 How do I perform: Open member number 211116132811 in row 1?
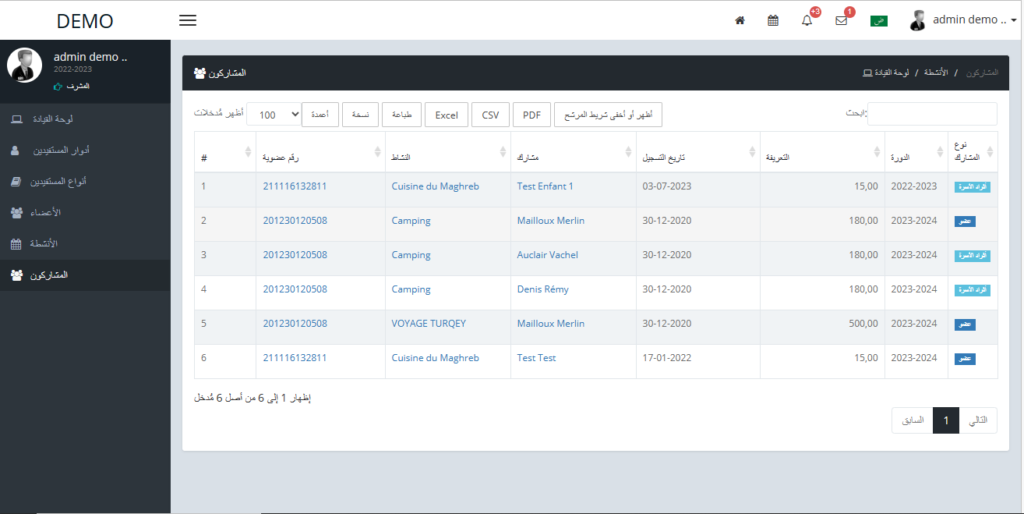click(295, 186)
